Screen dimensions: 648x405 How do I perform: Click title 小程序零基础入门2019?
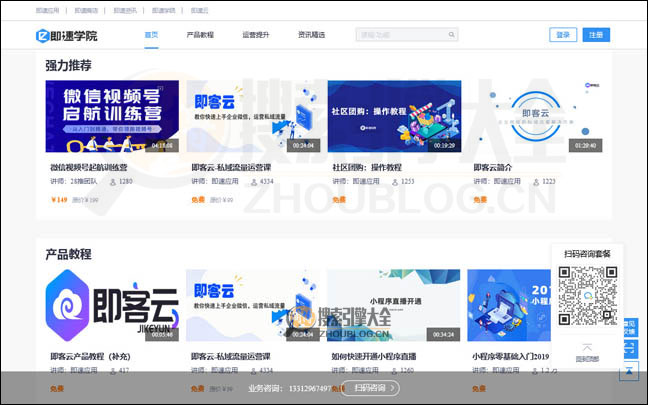pos(510,356)
